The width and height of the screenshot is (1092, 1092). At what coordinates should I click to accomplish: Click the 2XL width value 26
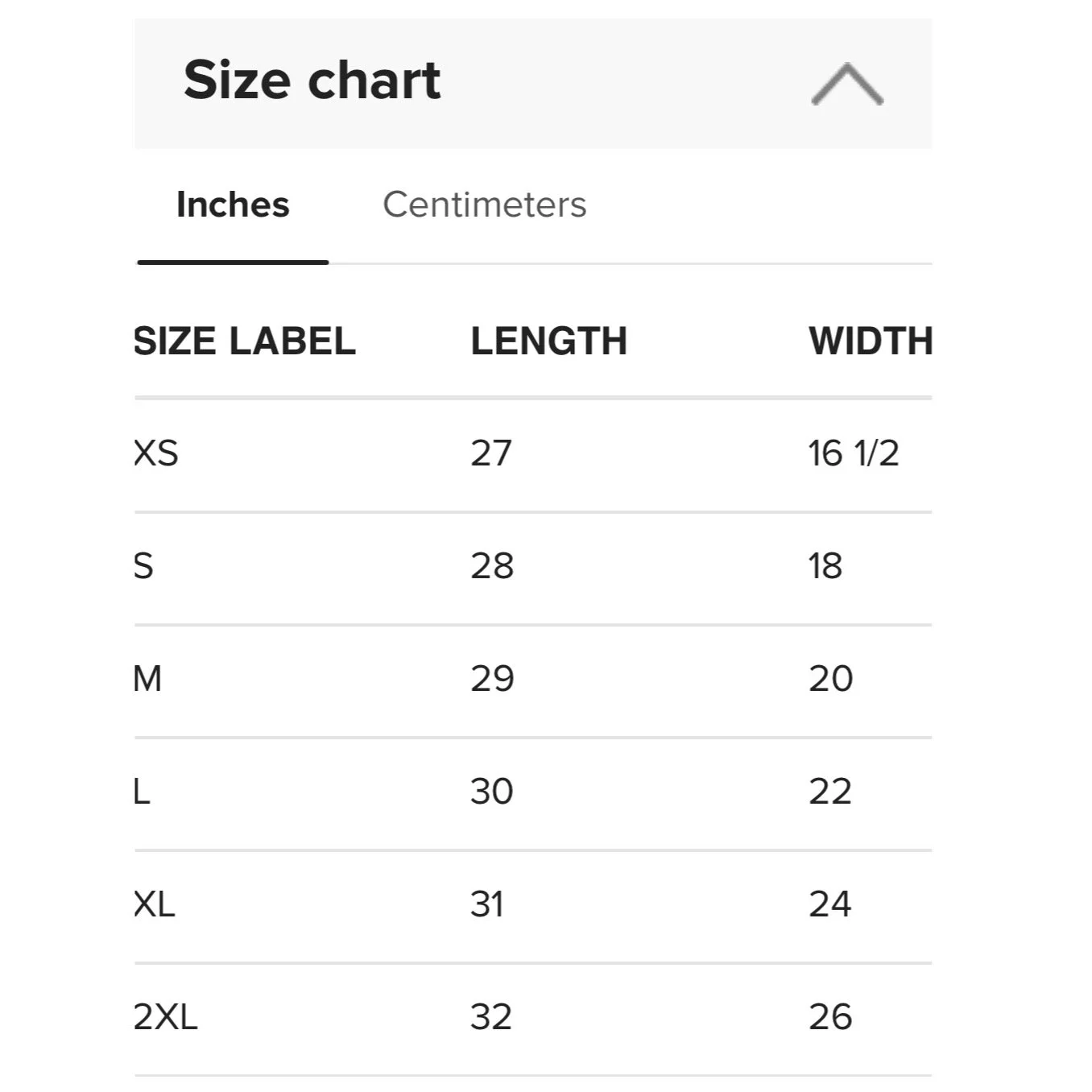coord(830,1016)
